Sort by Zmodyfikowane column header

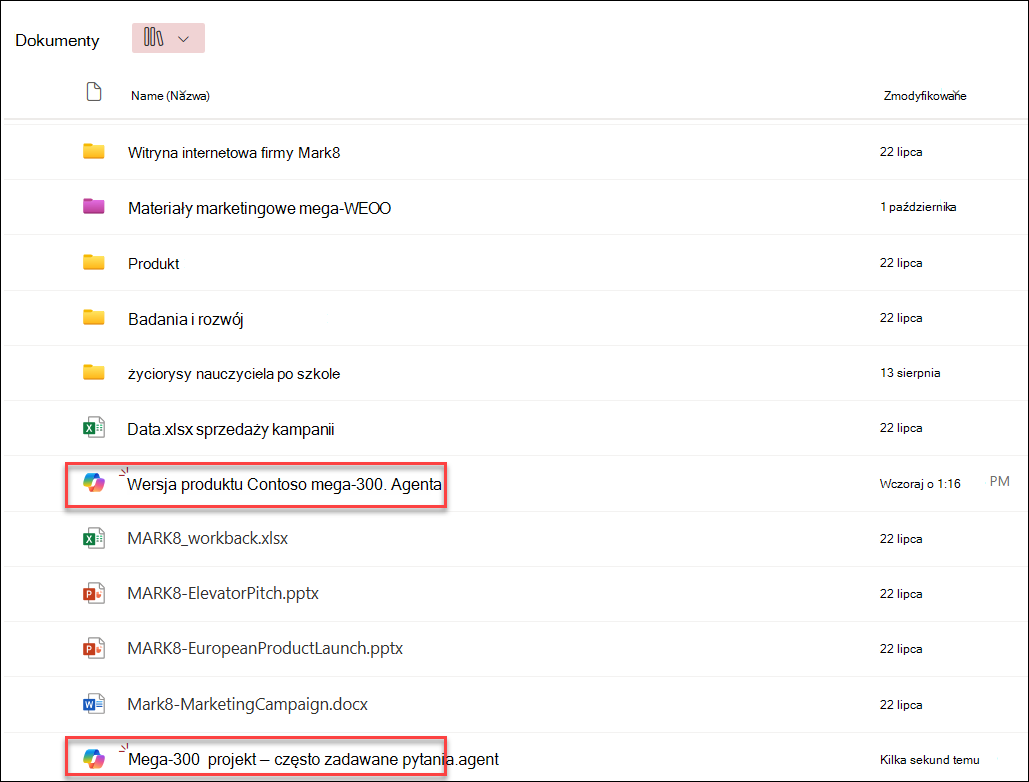(x=925, y=96)
